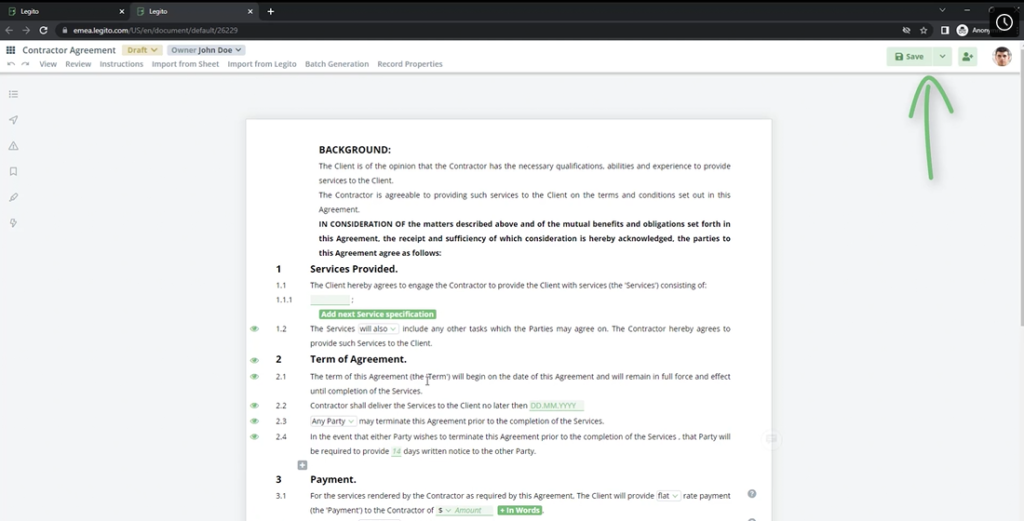Bookmark this page with the star icon

(923, 30)
